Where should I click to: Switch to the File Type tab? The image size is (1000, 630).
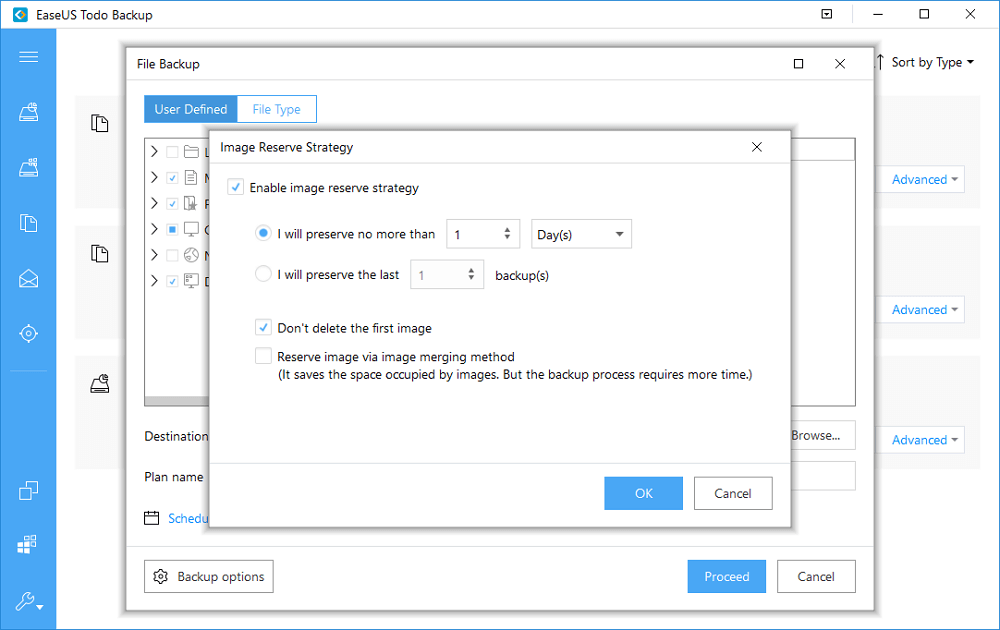[x=276, y=109]
